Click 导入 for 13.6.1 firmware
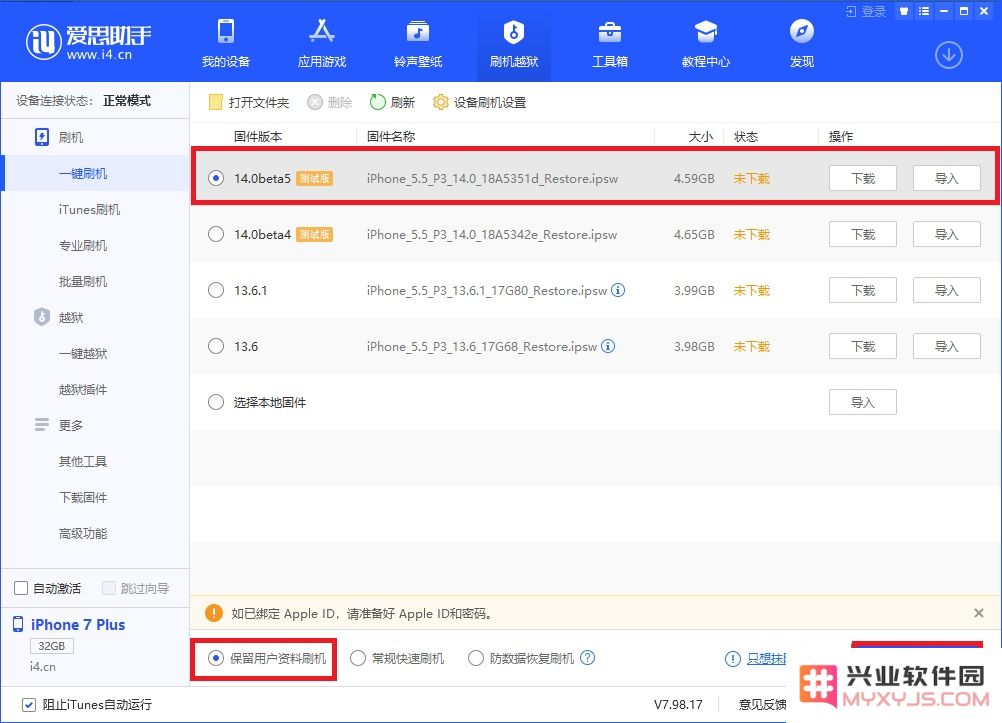This screenshot has height=723, width=1002. (946, 290)
